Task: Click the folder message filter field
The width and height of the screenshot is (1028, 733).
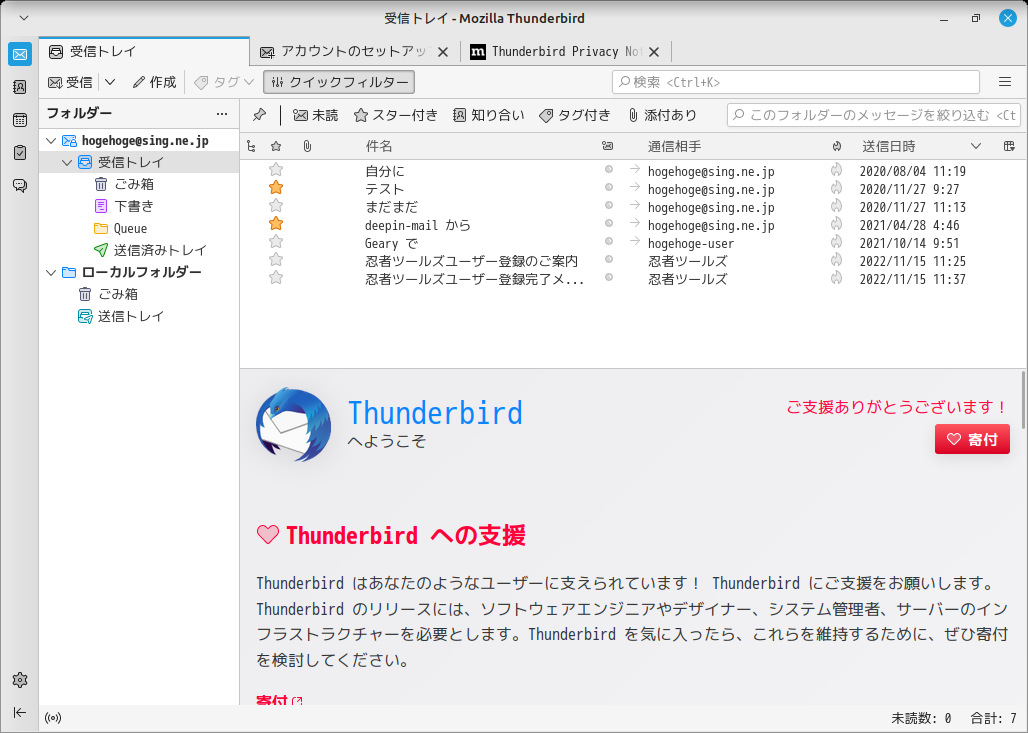Action: pyautogui.click(x=873, y=115)
